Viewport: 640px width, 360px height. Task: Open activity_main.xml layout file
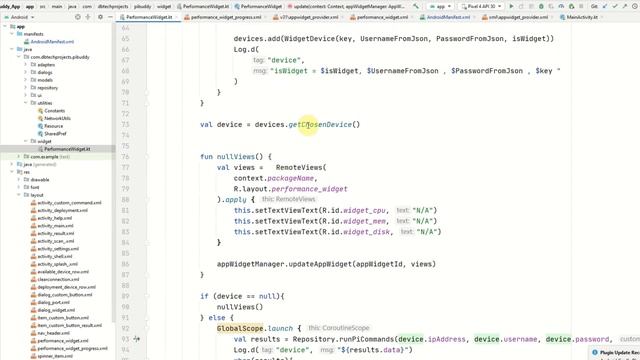56,226
